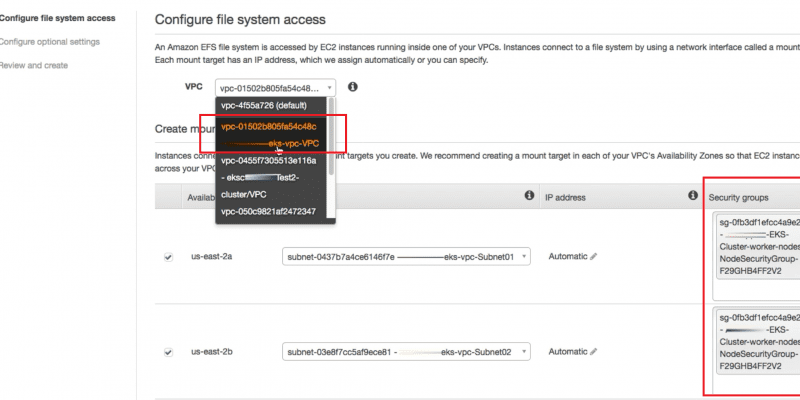Collapse the VPC dropdown selector
The image size is (800, 400).
pyautogui.click(x=276, y=88)
